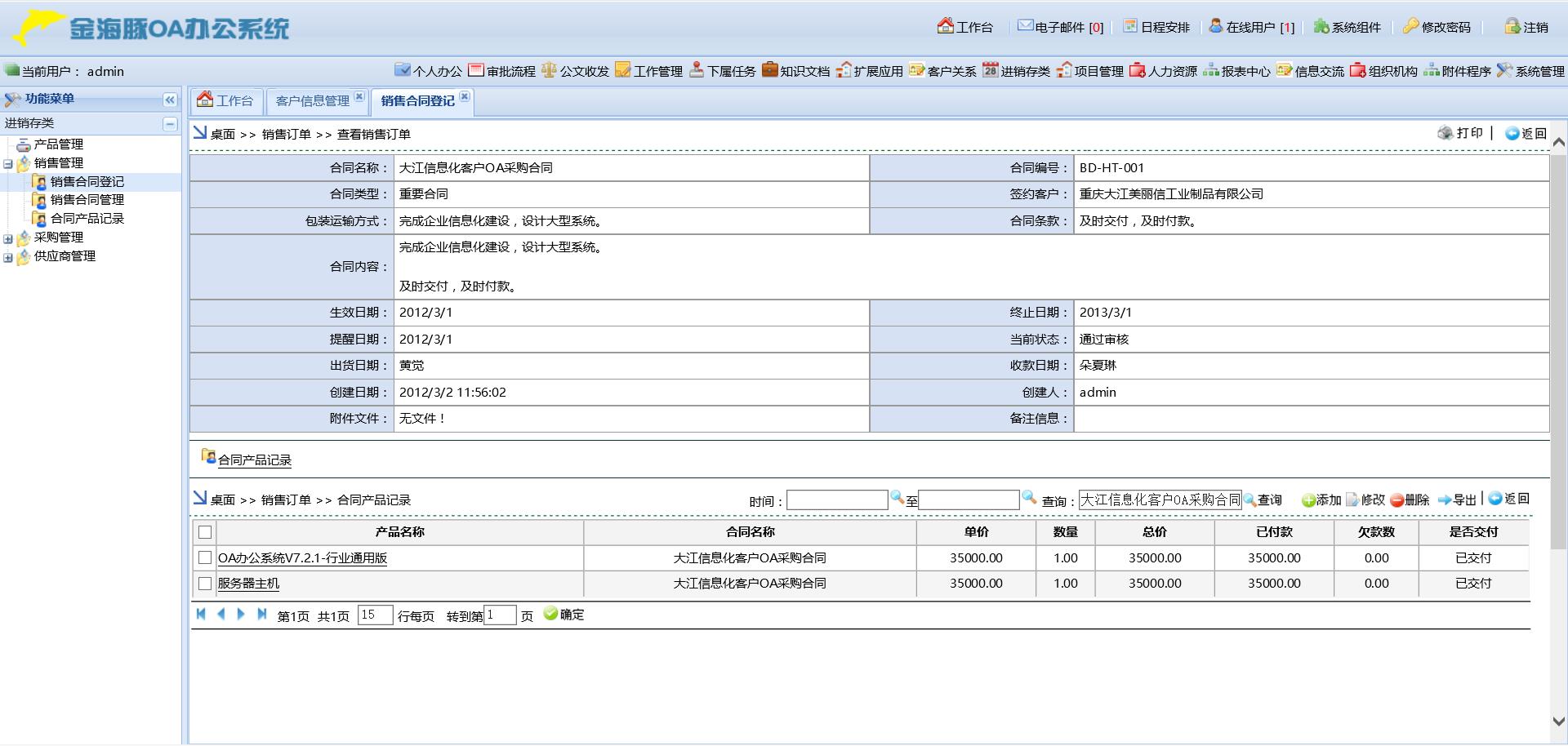Open date picker for end time
1568x746 pixels.
point(1029,497)
